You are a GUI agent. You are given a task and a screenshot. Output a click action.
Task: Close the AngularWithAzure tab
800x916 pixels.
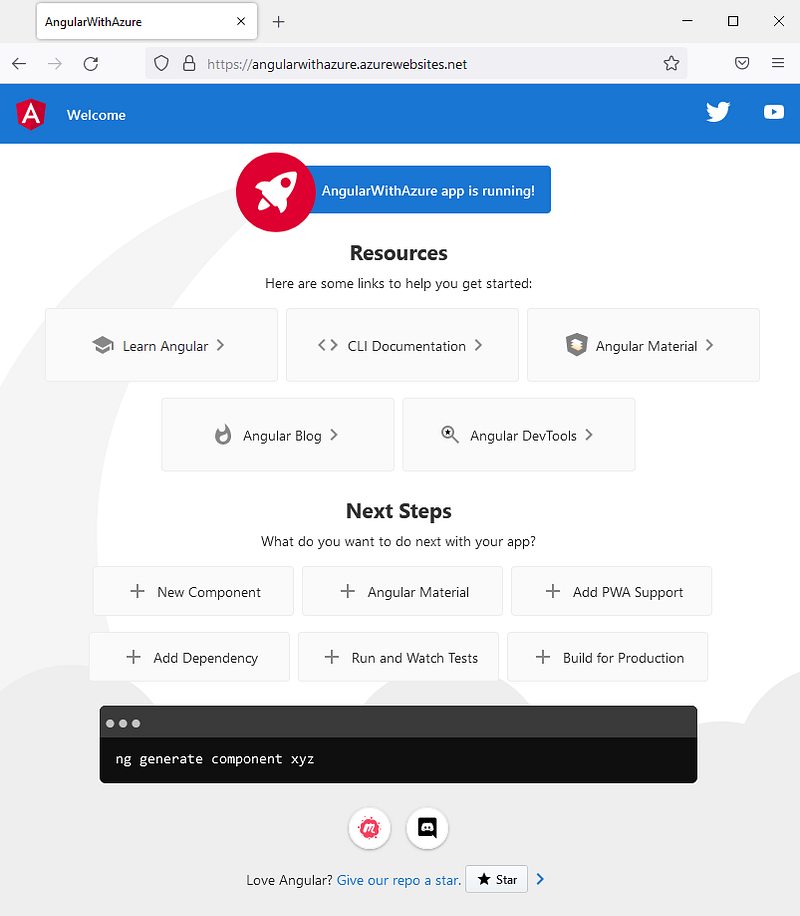[241, 22]
